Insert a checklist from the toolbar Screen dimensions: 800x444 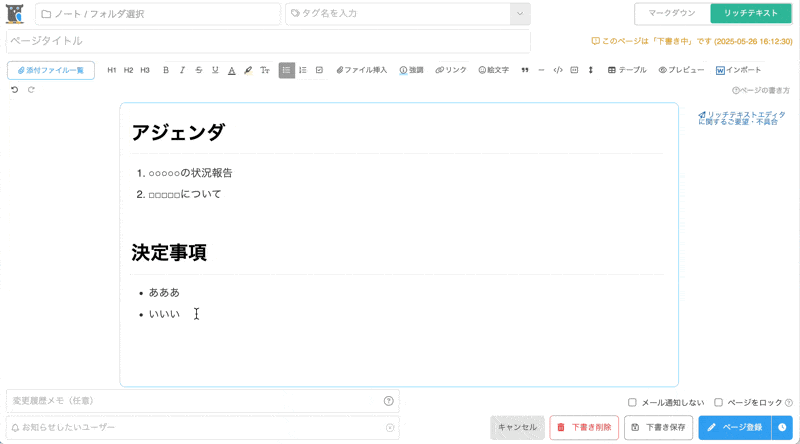[319, 70]
